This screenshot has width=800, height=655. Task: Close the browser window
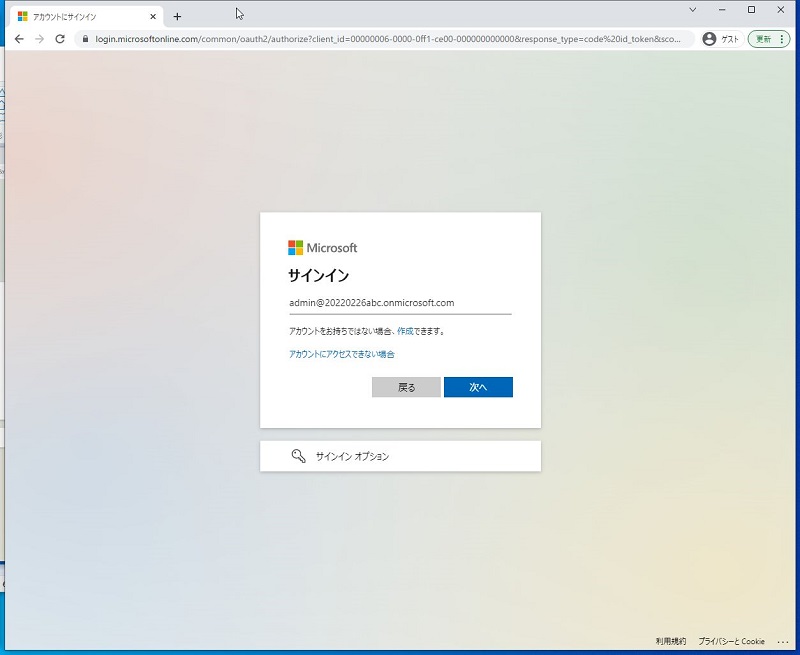point(781,10)
